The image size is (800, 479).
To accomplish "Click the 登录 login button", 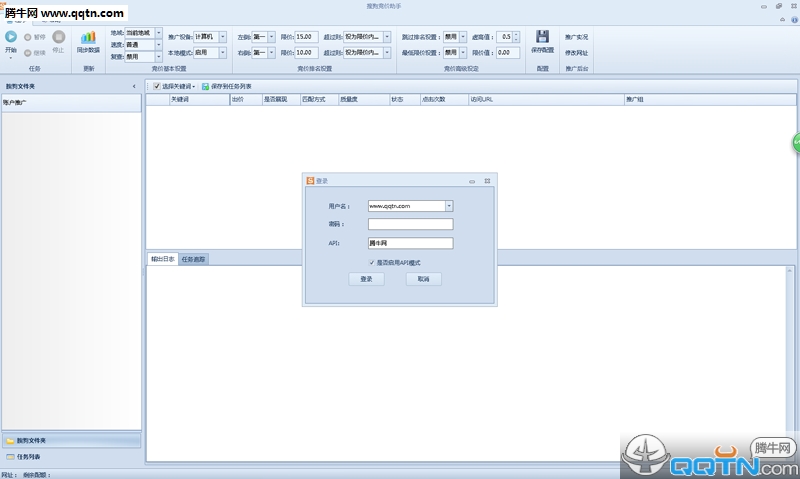I will (x=366, y=279).
